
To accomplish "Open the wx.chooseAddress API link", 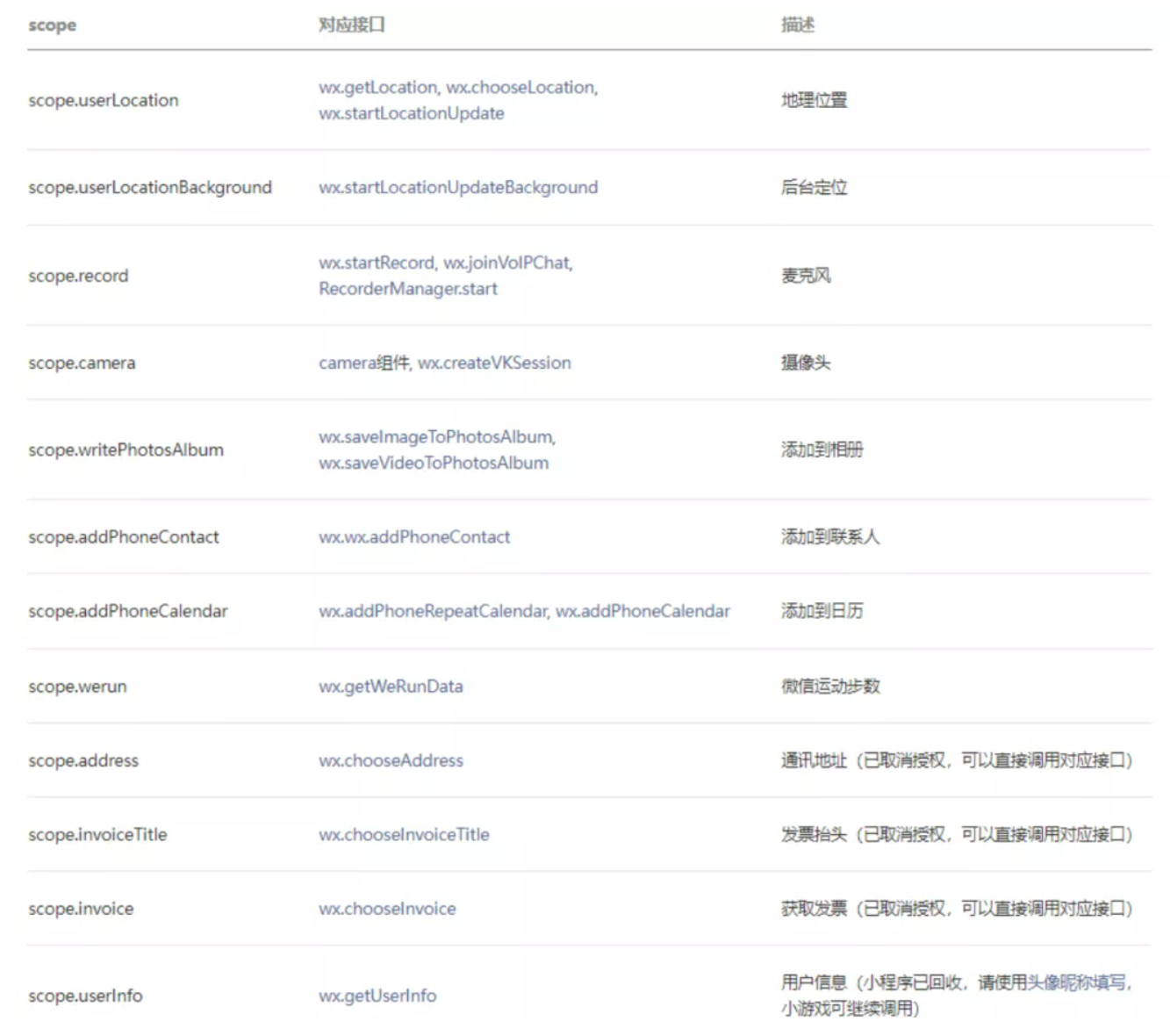I will pos(391,760).
